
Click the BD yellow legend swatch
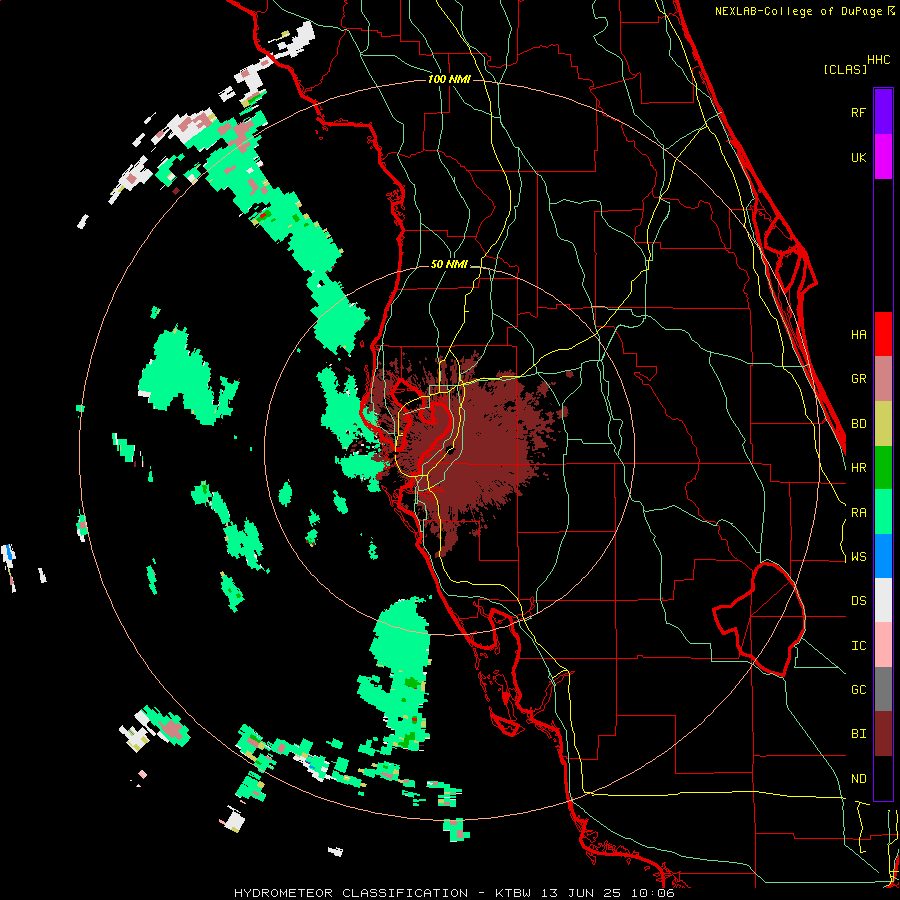[x=883, y=424]
